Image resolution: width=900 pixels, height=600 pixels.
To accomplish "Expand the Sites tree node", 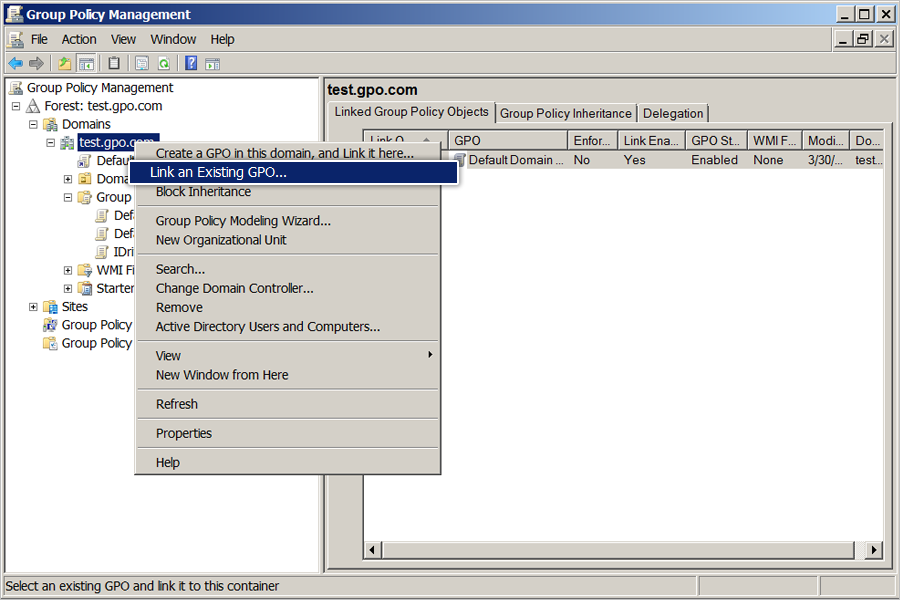I will 33,307.
